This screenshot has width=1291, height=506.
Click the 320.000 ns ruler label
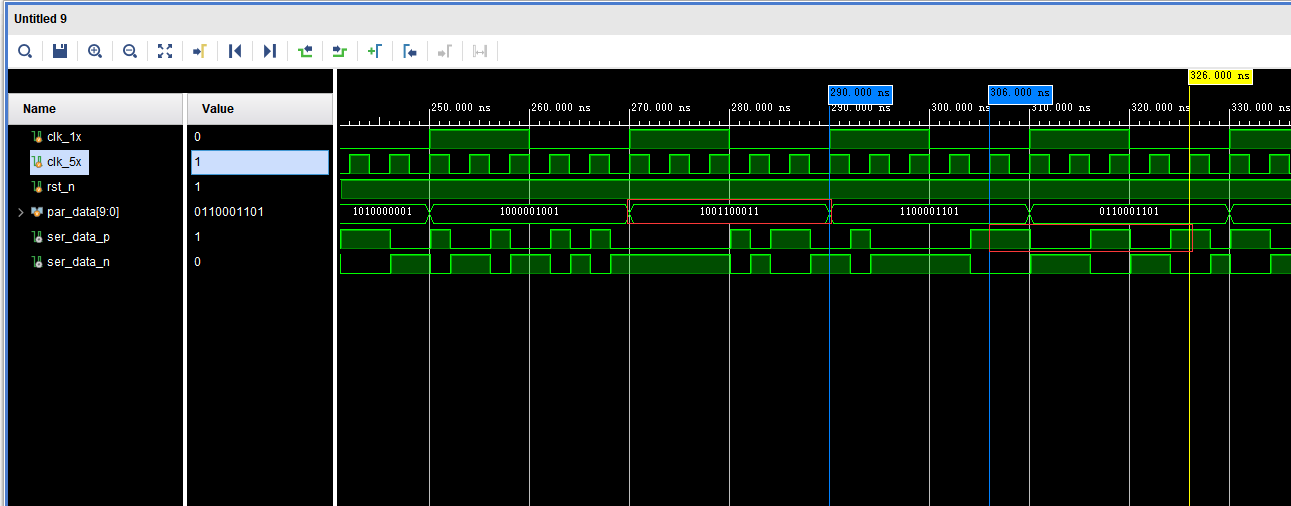[x=1161, y=107]
